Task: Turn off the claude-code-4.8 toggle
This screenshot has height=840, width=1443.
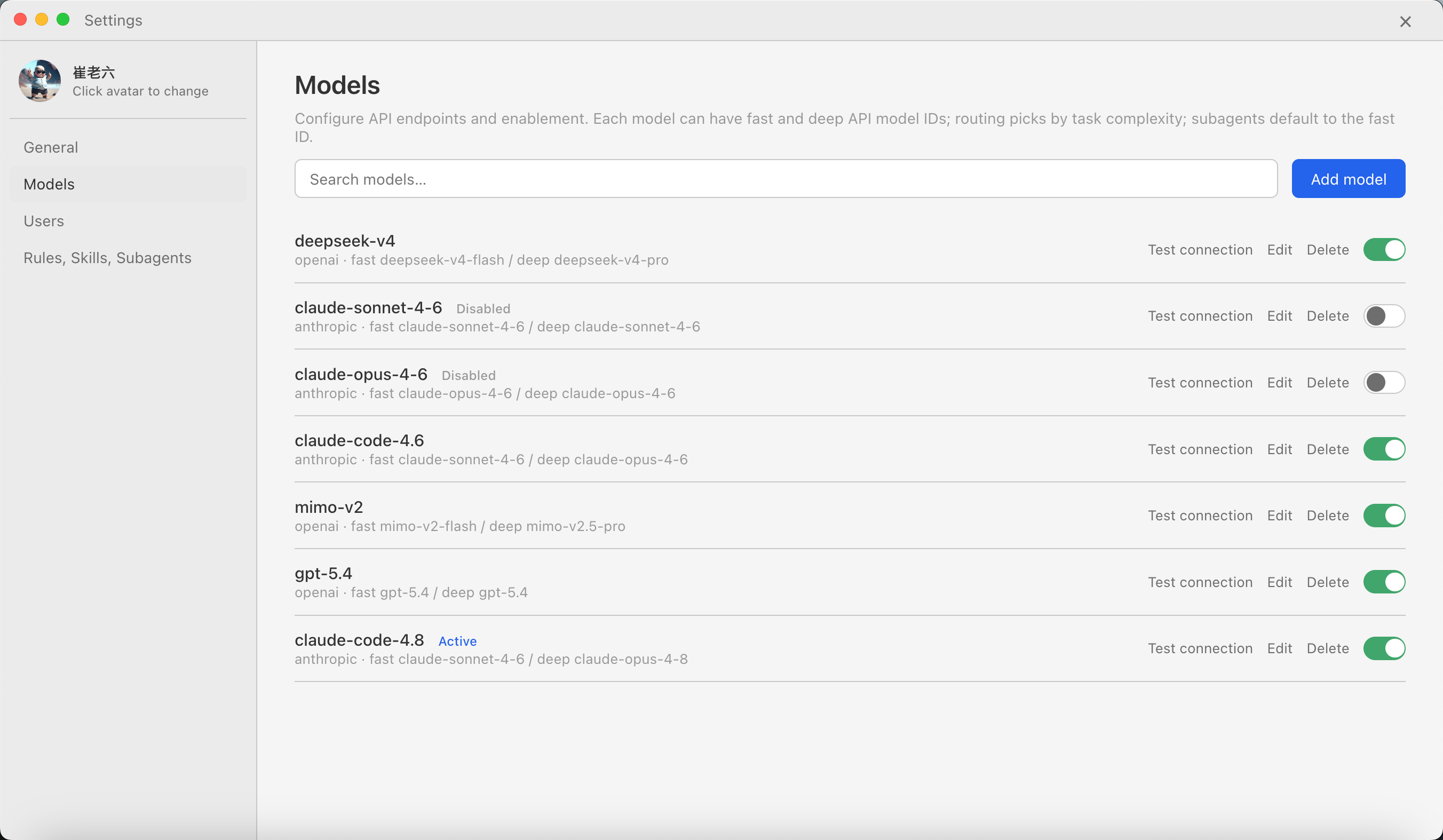Action: [x=1384, y=648]
